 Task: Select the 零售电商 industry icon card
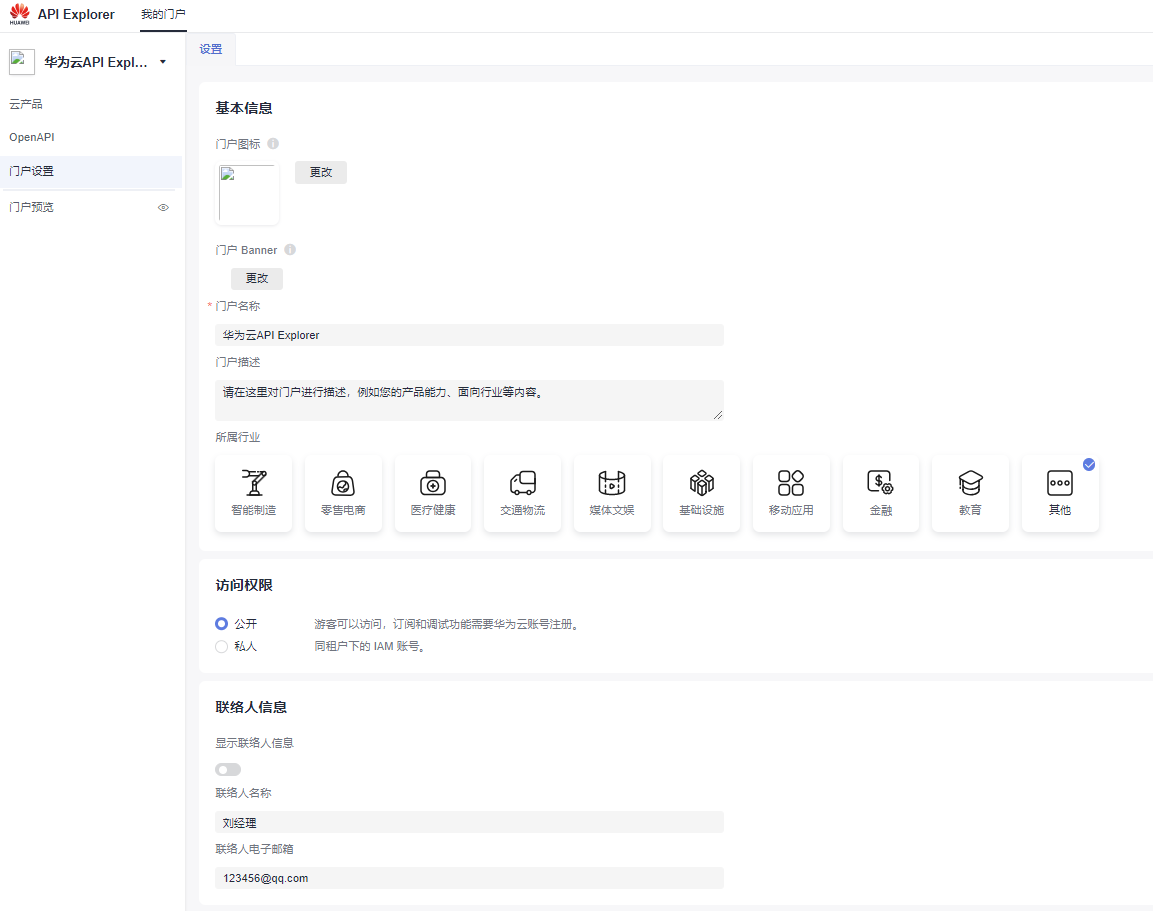[343, 493]
